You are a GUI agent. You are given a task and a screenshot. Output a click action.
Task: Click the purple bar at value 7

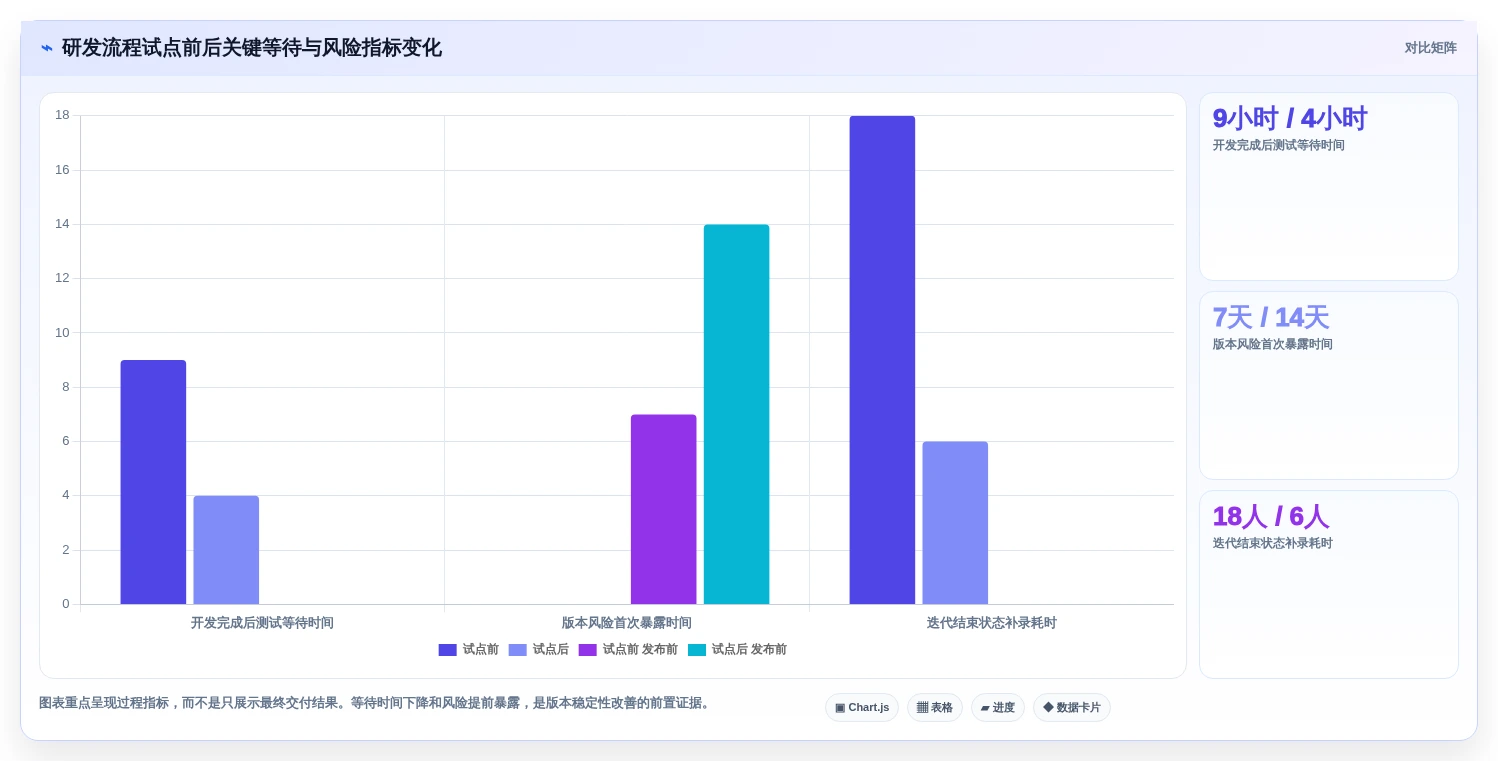(663, 509)
